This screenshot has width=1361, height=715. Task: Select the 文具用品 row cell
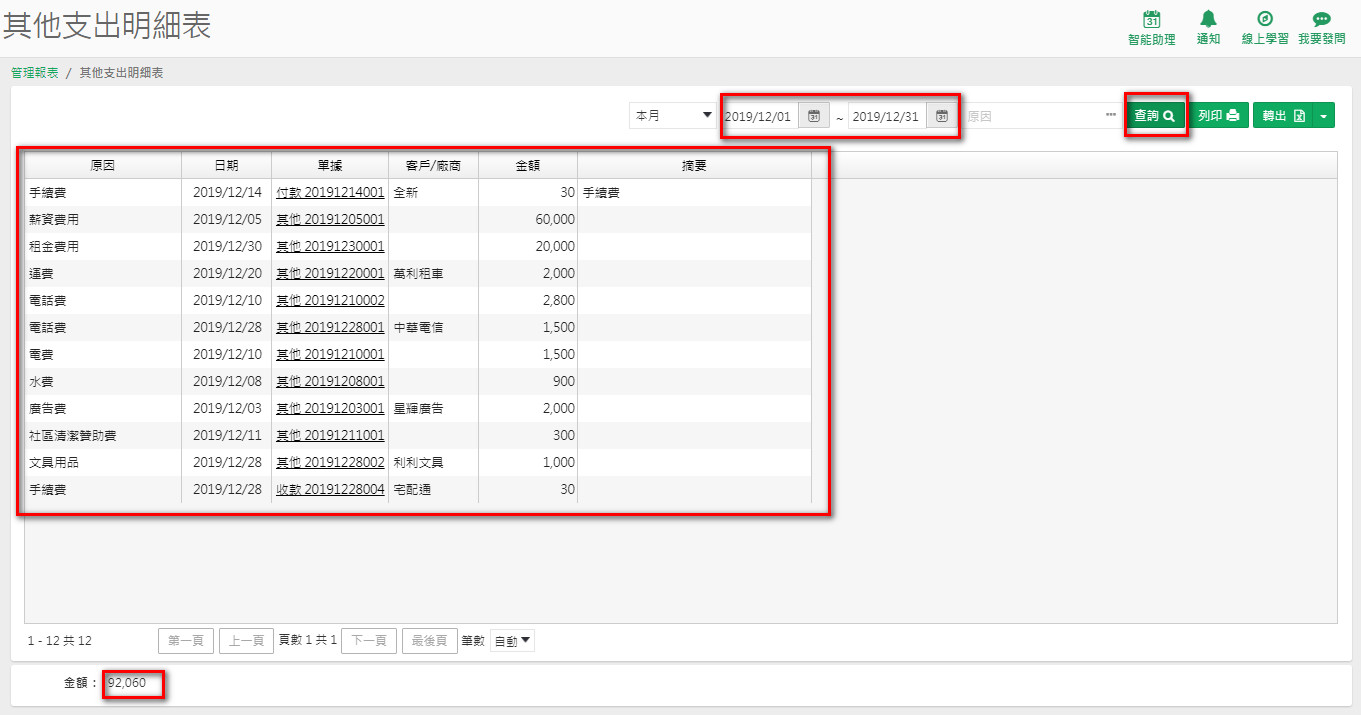(x=103, y=463)
